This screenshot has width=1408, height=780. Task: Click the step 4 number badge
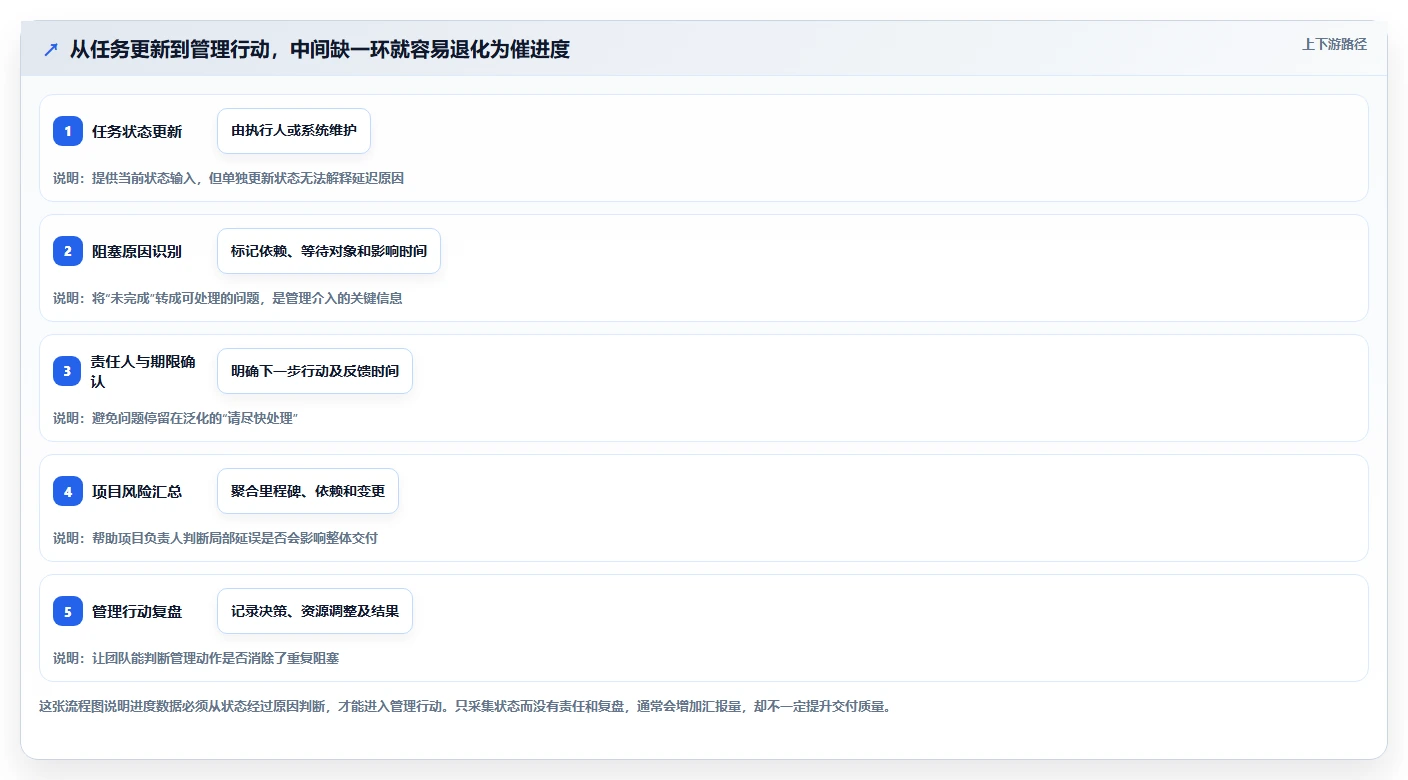[x=68, y=491]
